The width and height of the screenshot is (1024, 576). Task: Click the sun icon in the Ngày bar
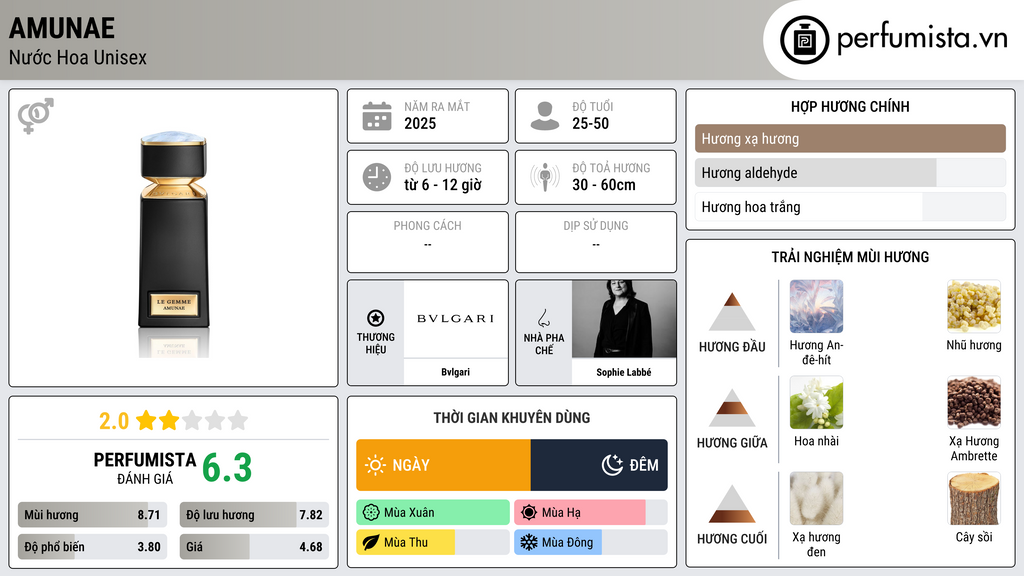coord(376,465)
